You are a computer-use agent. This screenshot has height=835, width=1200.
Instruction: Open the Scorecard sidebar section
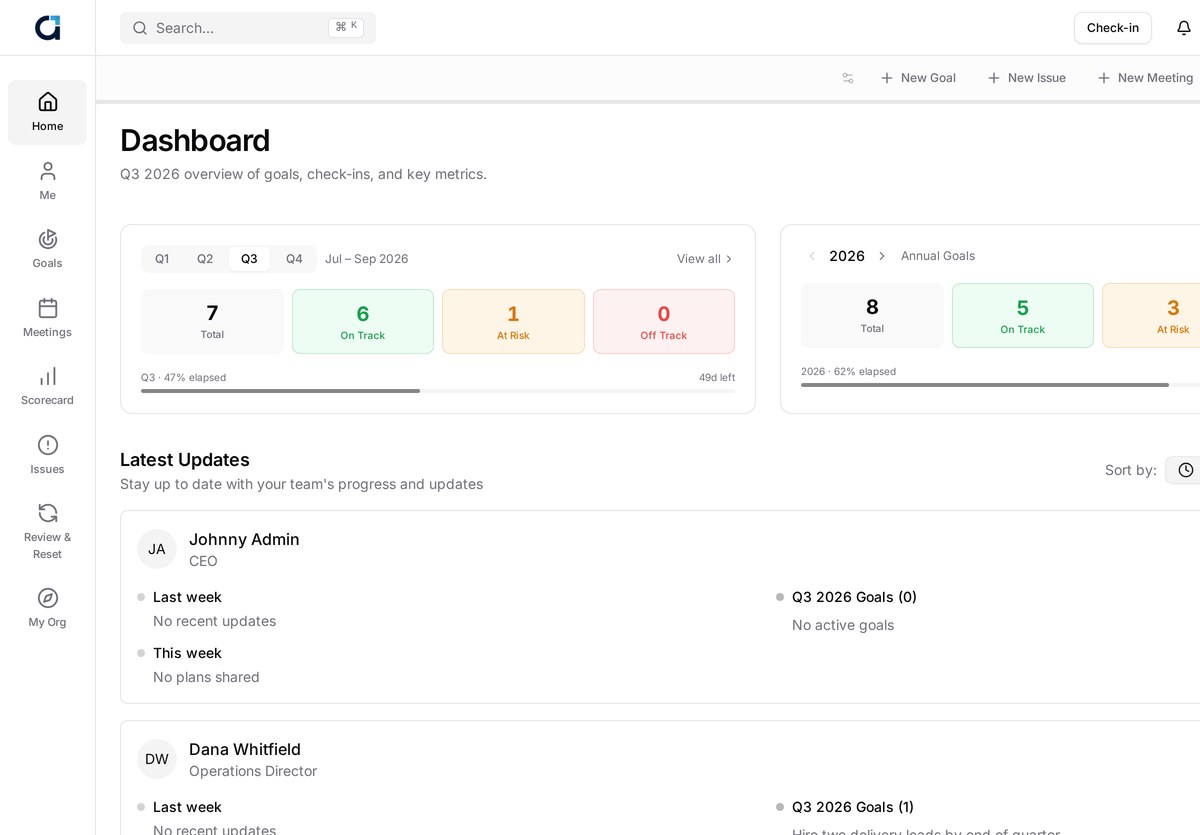47,386
